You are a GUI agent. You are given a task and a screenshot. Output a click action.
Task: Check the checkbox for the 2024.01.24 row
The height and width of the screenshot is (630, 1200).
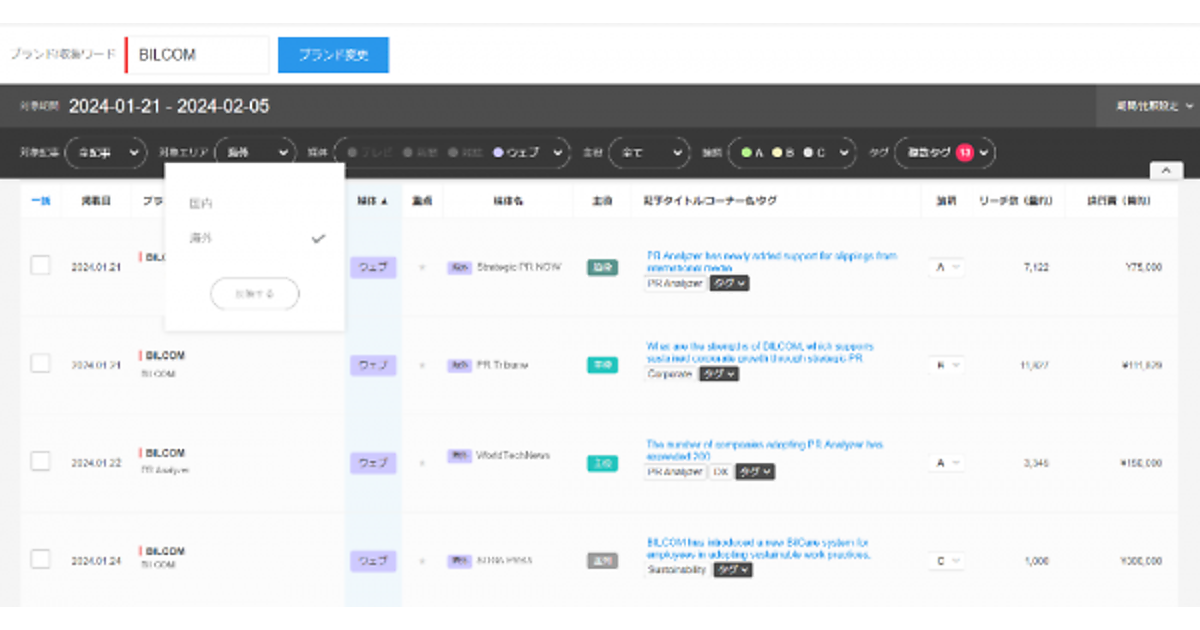click(41, 559)
